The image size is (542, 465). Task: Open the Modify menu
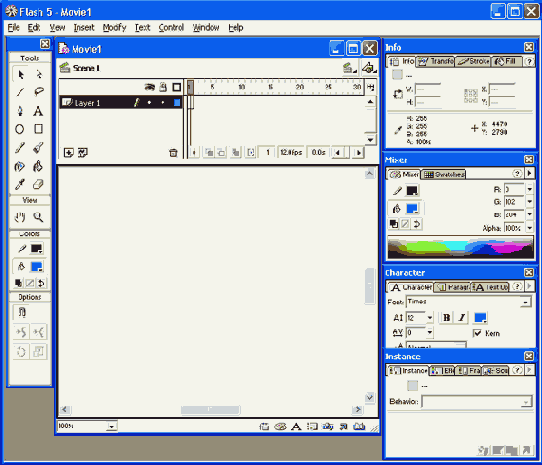pyautogui.click(x=114, y=27)
